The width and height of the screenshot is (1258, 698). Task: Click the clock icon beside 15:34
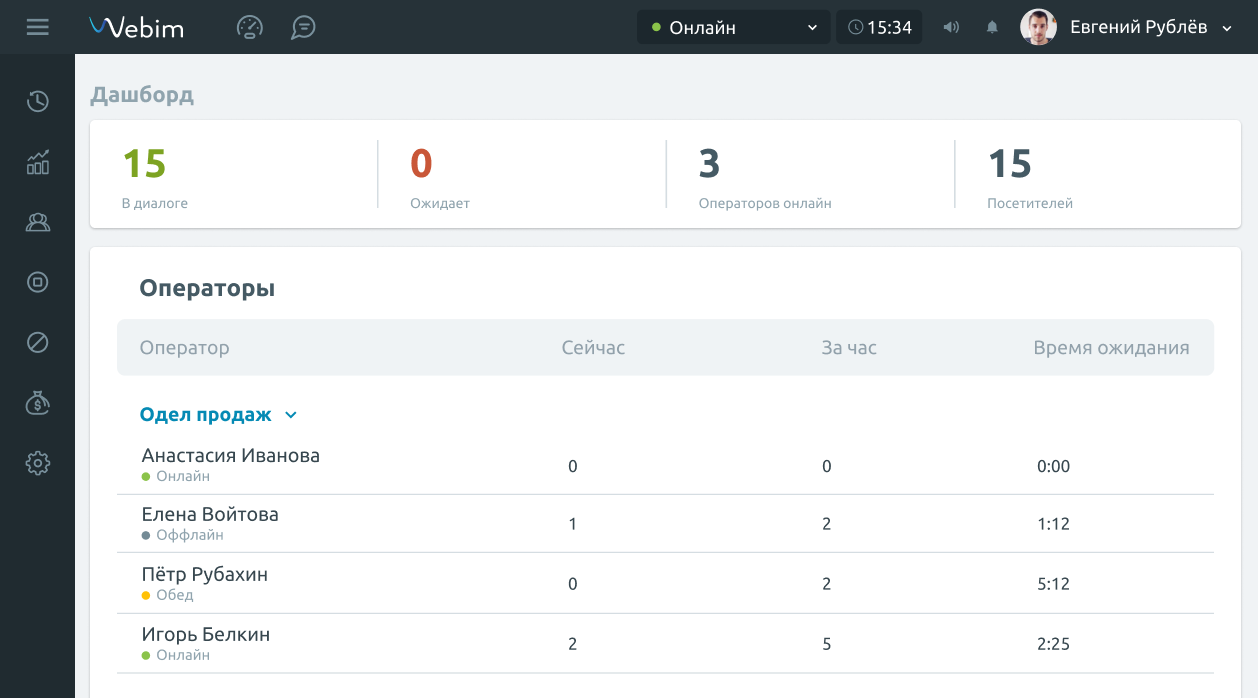tap(855, 27)
